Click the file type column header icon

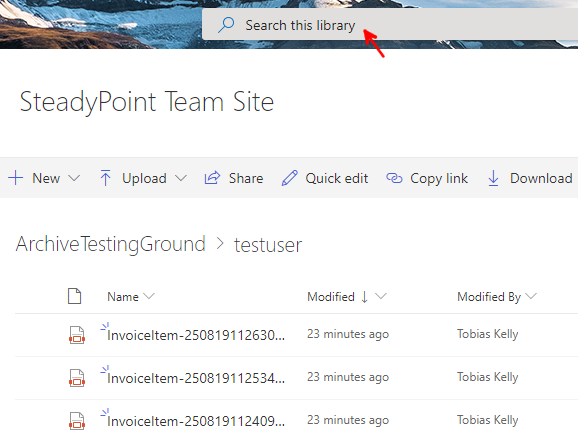coord(74,296)
